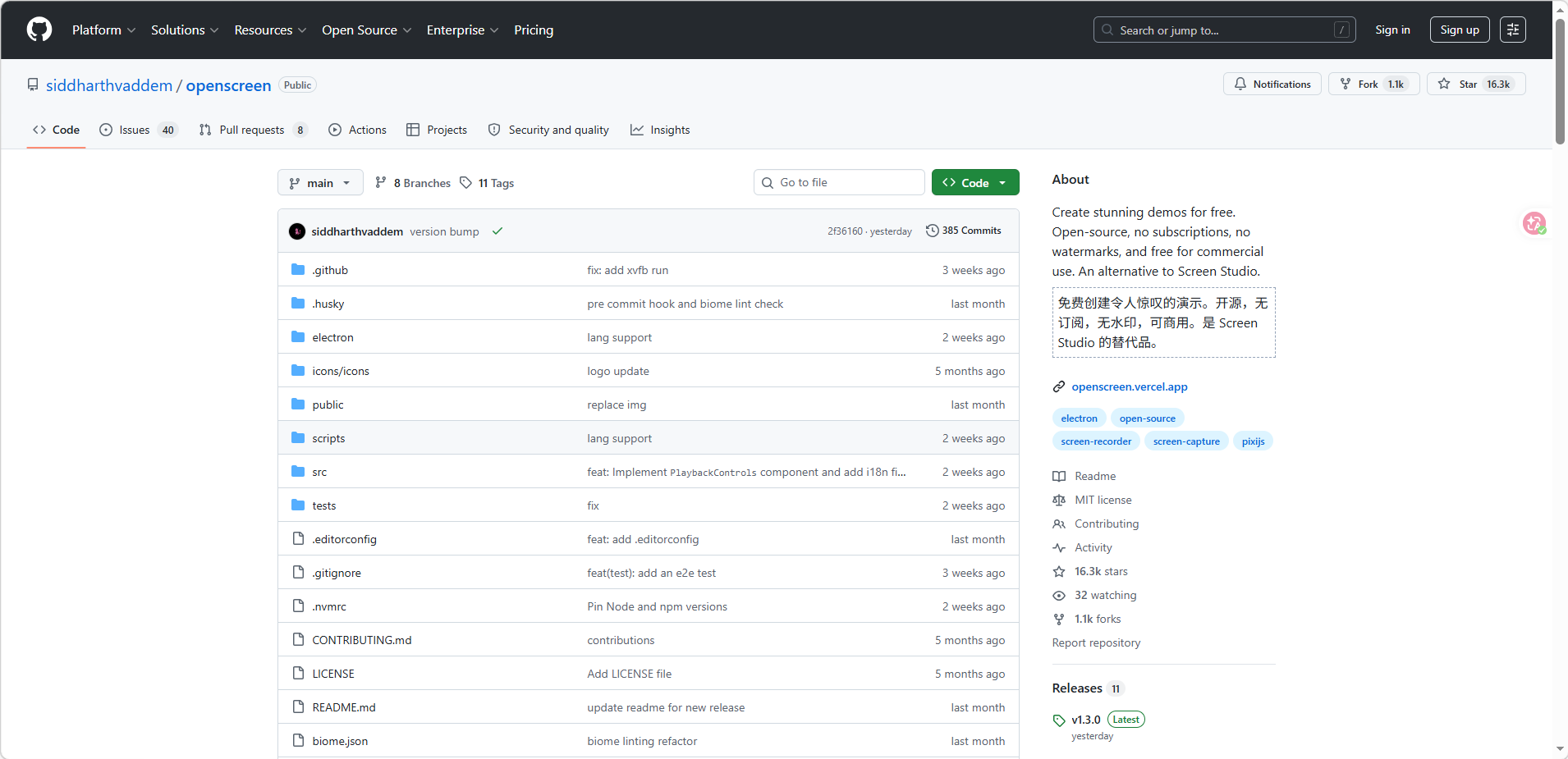Expand the Resources menu
Image resolution: width=1568 pixels, height=759 pixels.
pos(270,30)
